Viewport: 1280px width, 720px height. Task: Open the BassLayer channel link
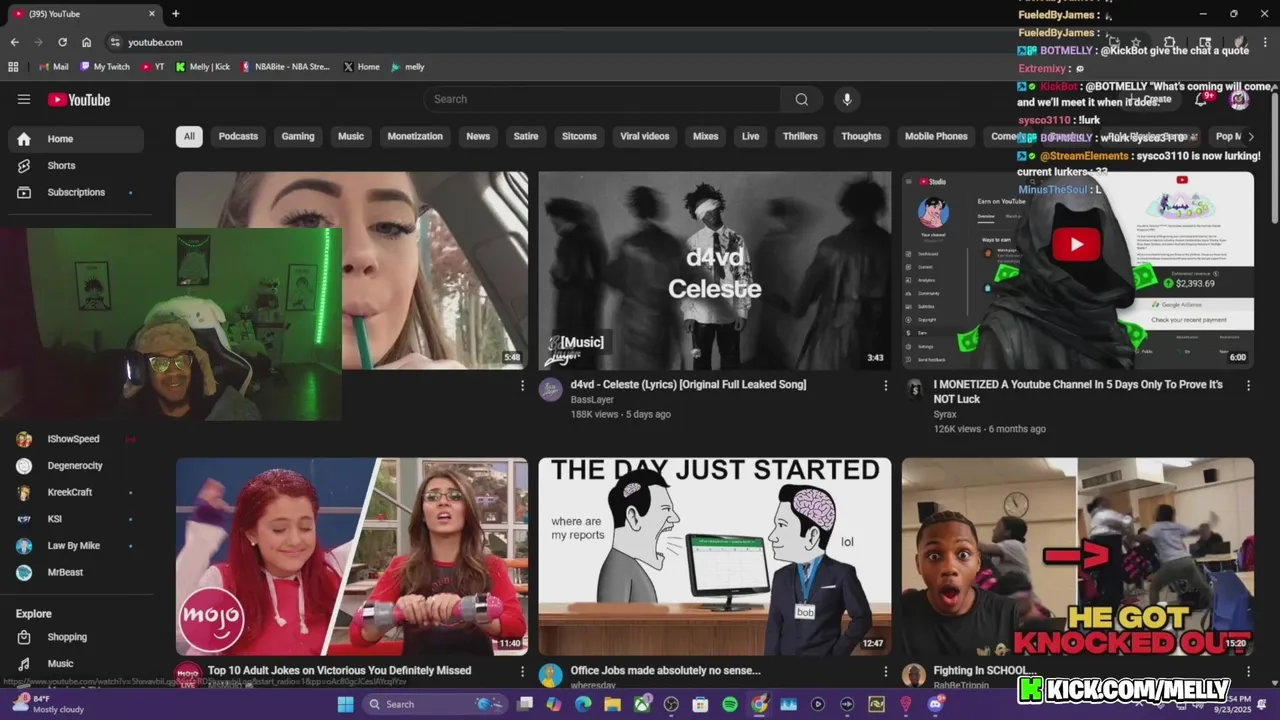pyautogui.click(x=592, y=400)
